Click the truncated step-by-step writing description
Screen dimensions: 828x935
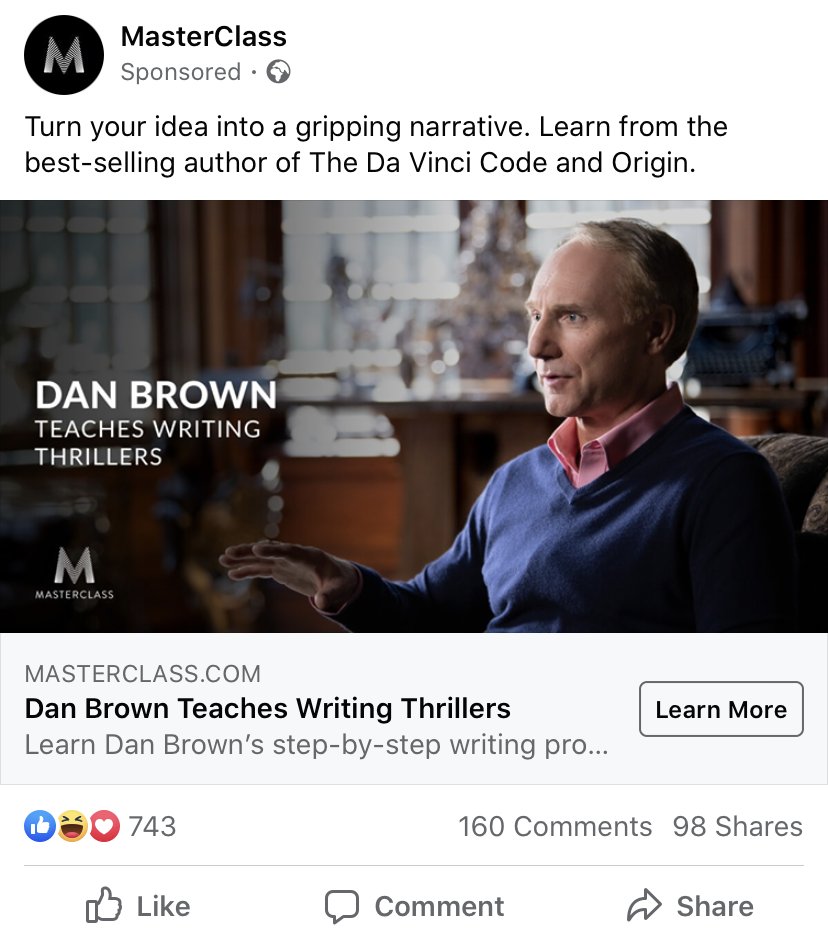[x=317, y=745]
